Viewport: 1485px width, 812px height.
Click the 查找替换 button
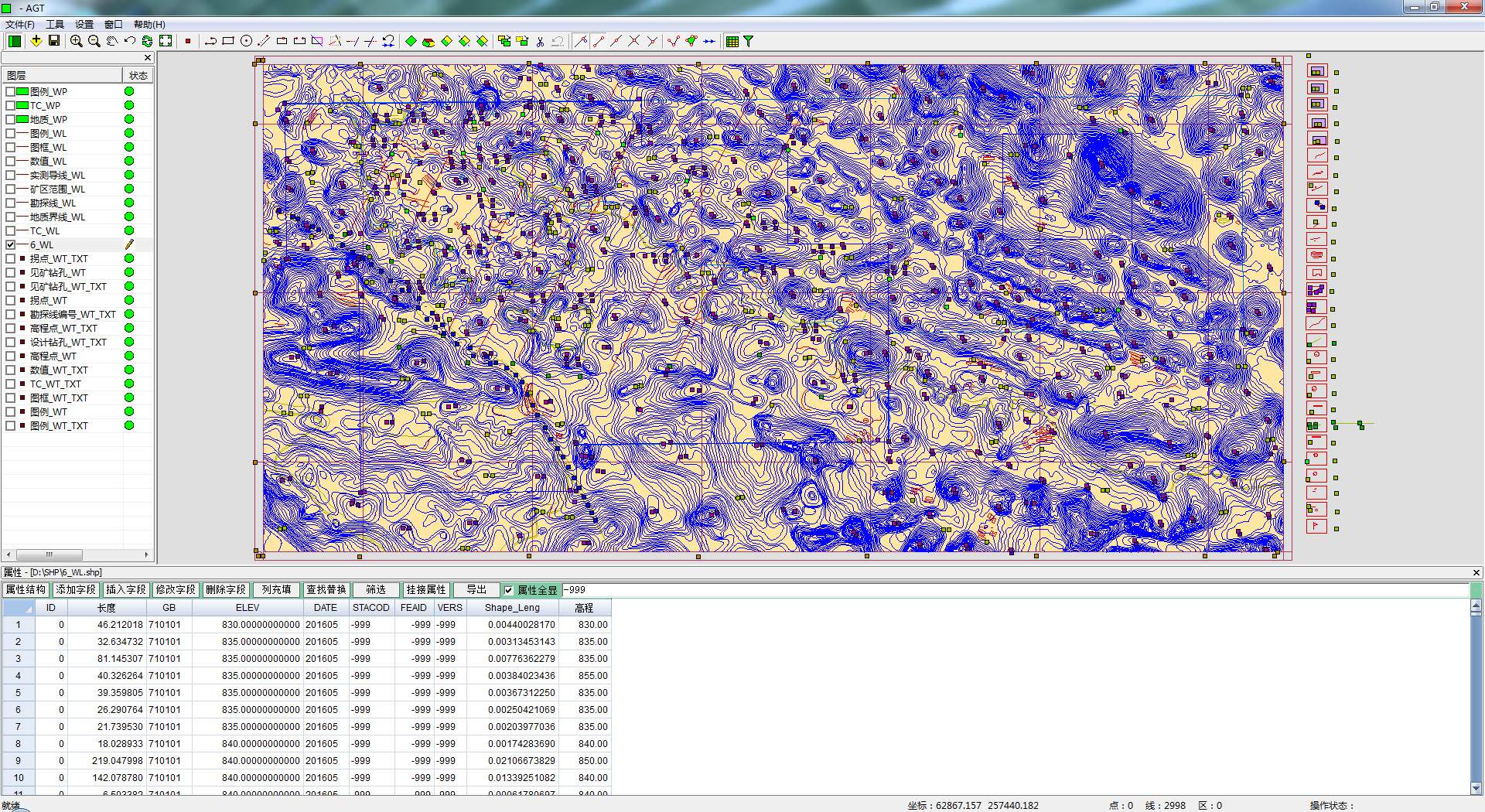[326, 589]
